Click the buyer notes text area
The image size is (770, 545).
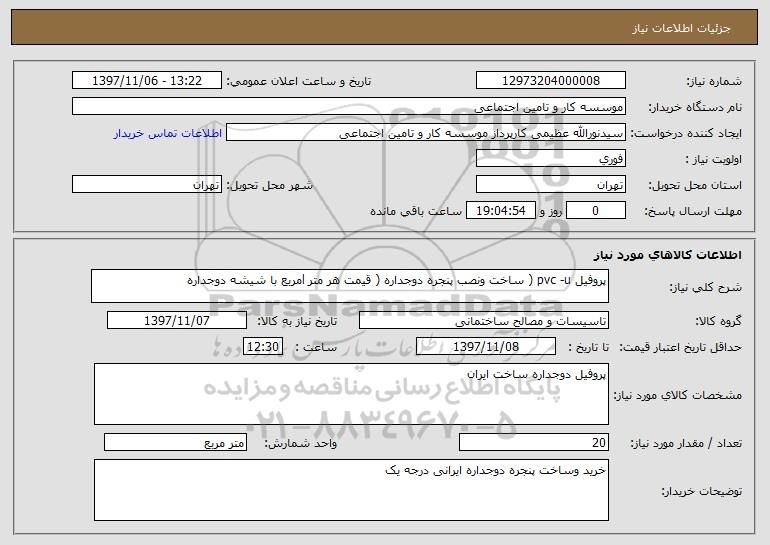click(351, 490)
